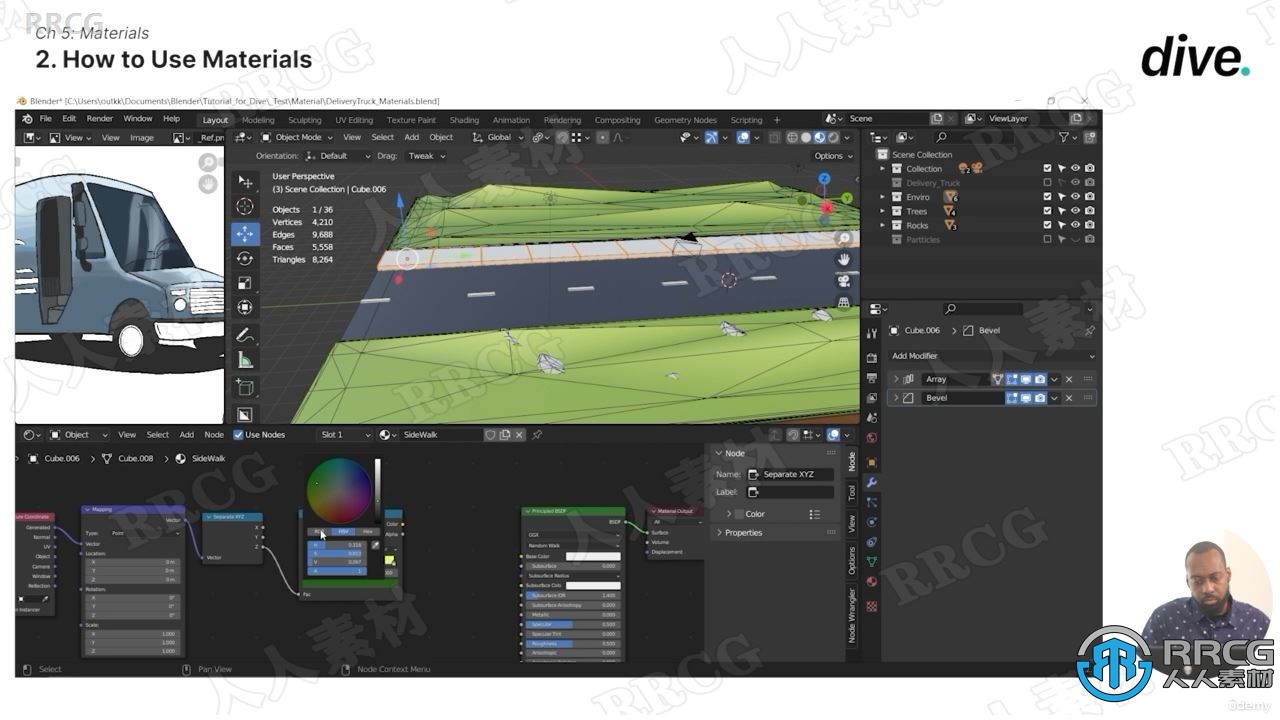Select Hex mode in color picker
The height and width of the screenshot is (720, 1280).
tap(367, 532)
